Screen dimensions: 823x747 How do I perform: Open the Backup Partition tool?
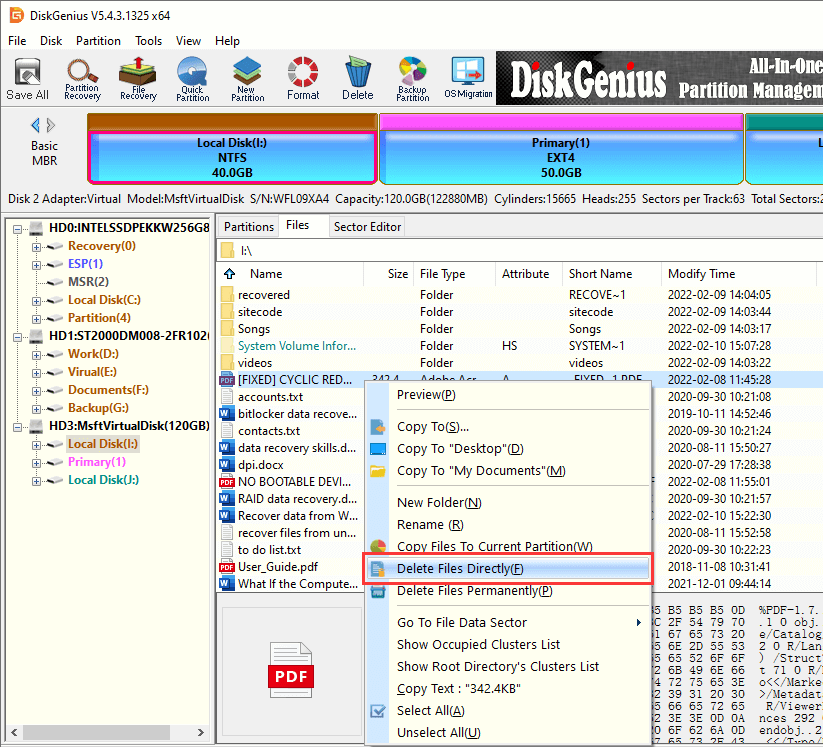click(x=413, y=79)
